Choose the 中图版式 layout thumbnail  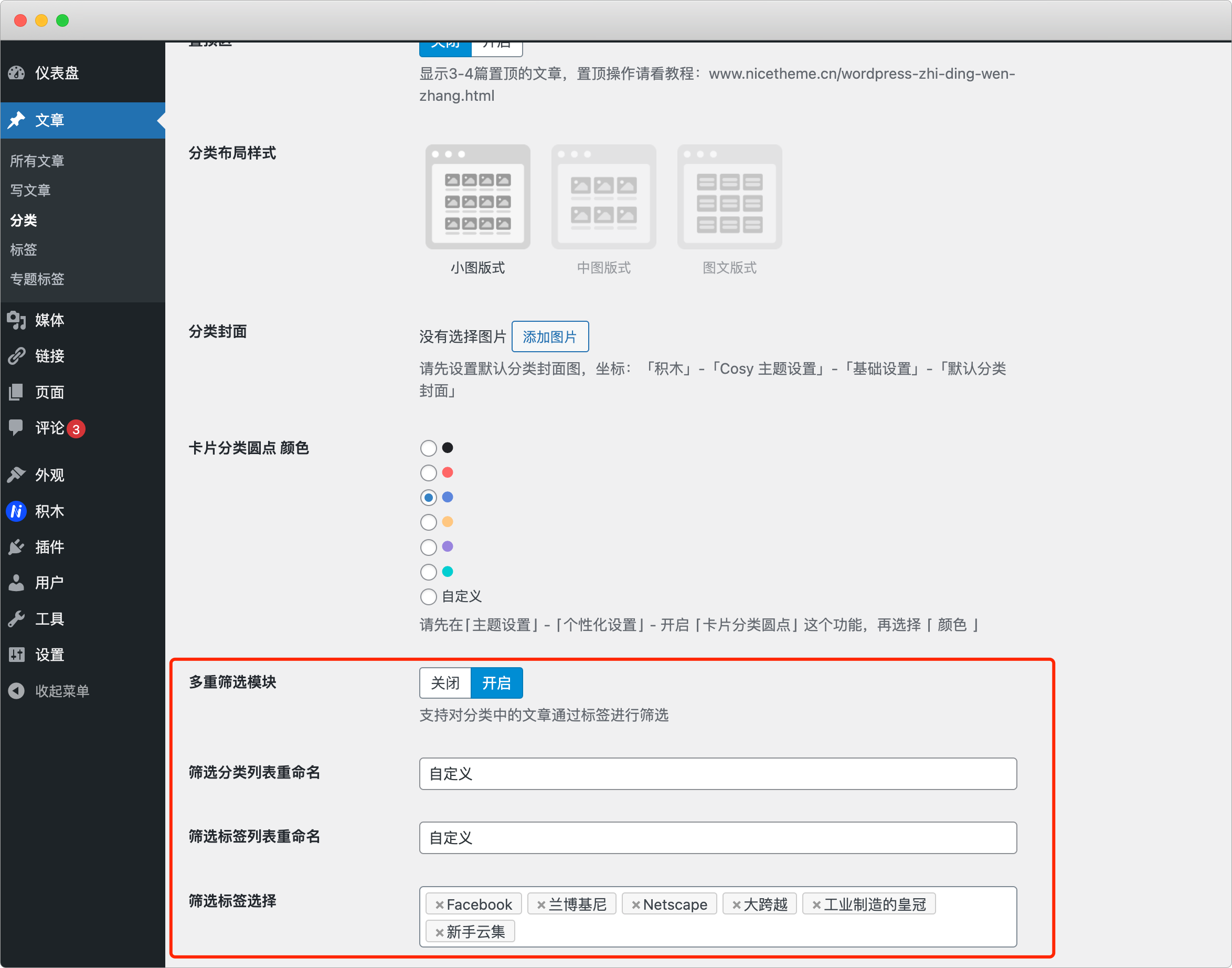coord(604,197)
